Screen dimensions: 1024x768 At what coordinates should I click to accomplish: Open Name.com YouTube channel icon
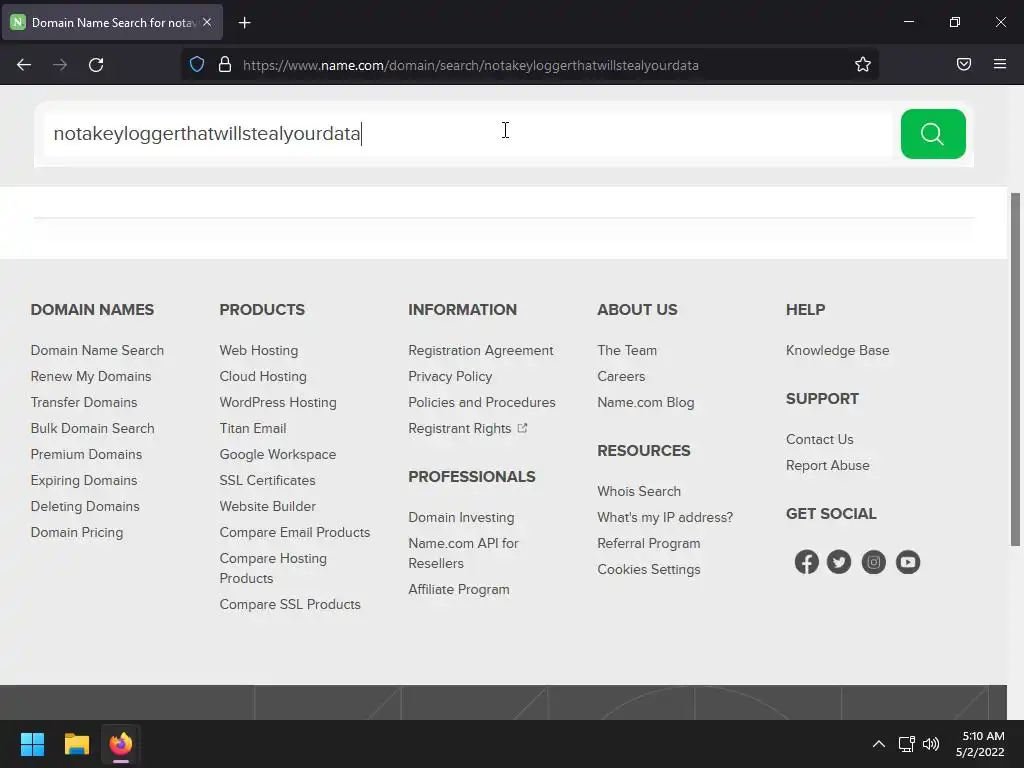908,562
